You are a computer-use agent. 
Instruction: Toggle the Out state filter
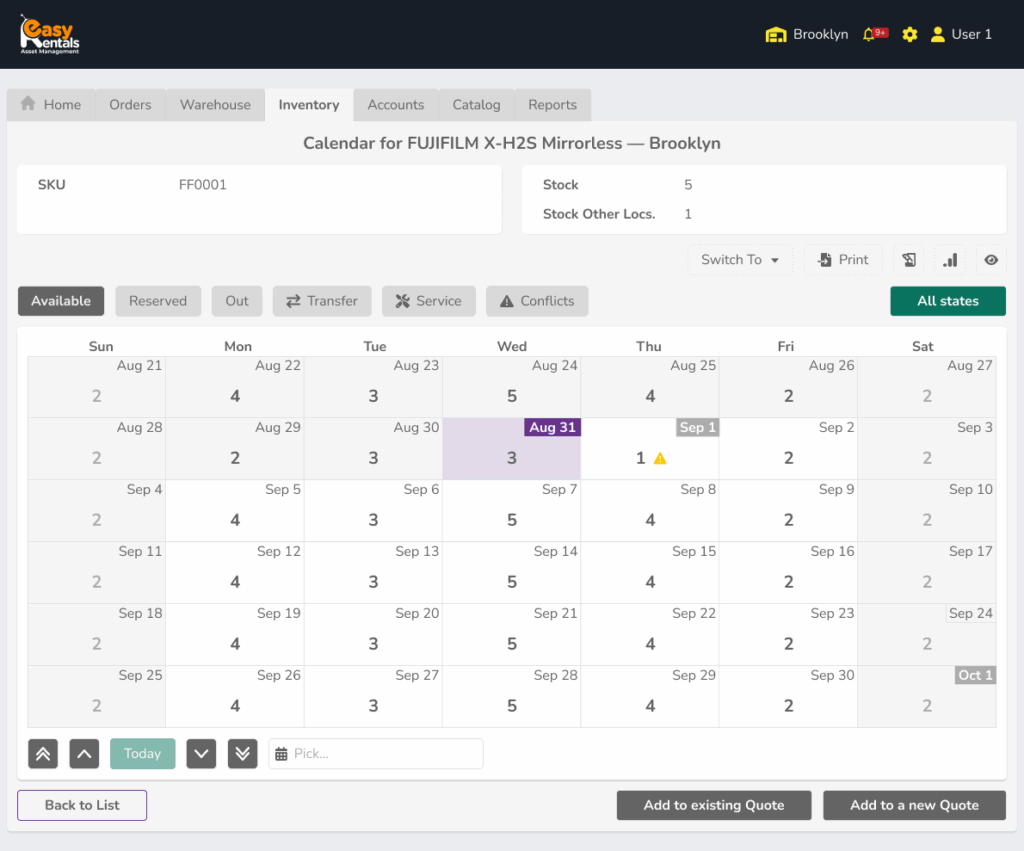(237, 301)
